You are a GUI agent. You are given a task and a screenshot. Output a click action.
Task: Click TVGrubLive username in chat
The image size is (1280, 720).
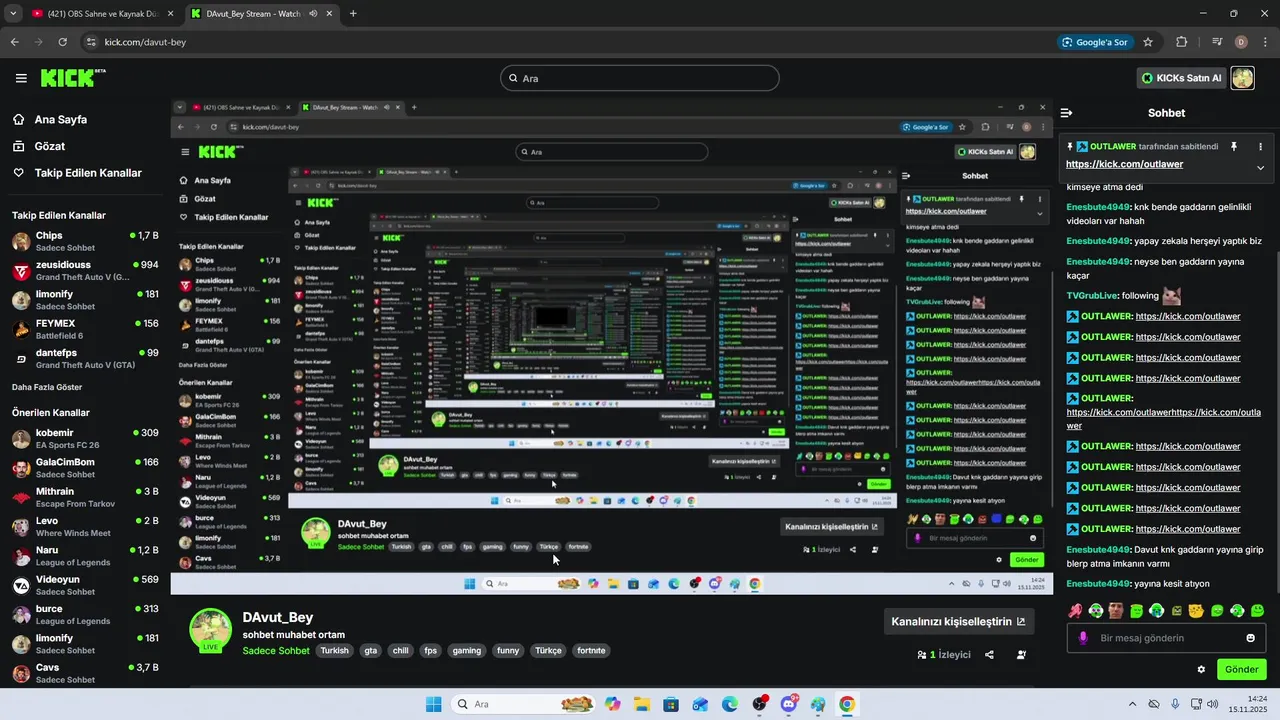[1091, 296]
